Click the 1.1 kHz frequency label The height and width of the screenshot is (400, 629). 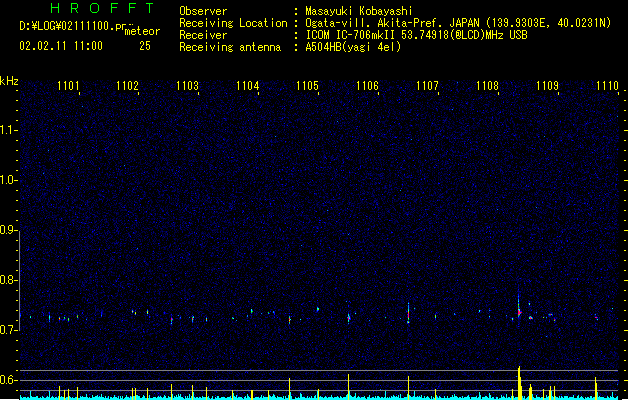click(x=8, y=130)
